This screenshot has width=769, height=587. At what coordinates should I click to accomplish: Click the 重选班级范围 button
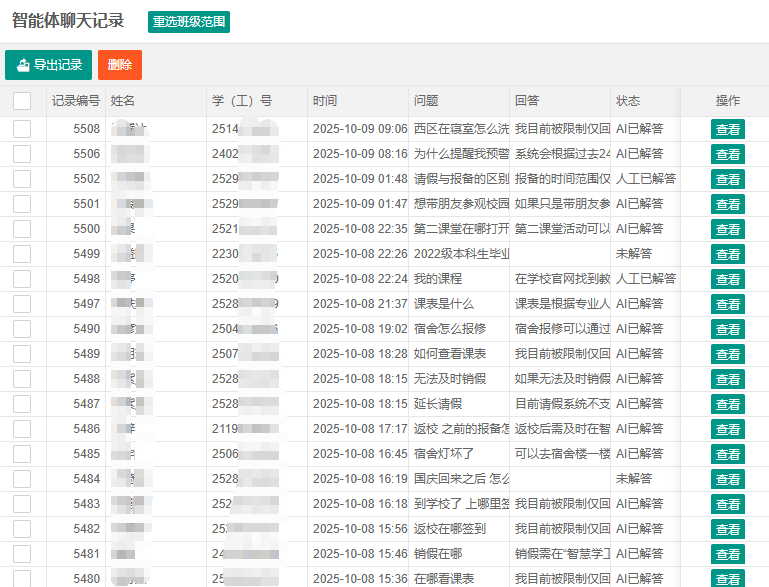click(189, 21)
